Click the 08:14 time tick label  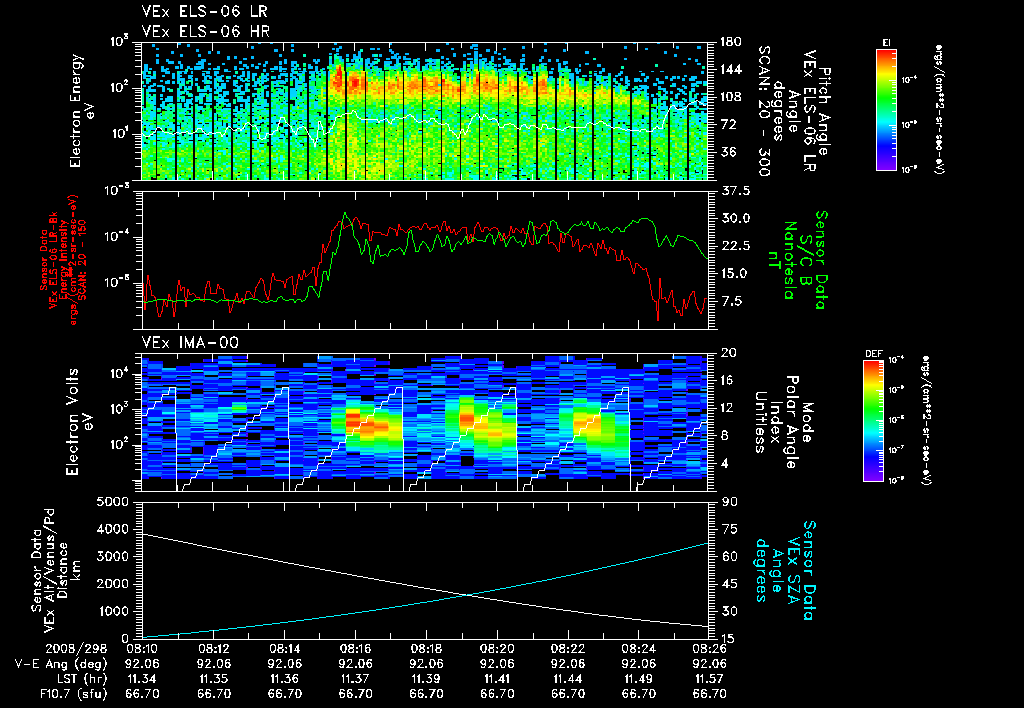[284, 650]
